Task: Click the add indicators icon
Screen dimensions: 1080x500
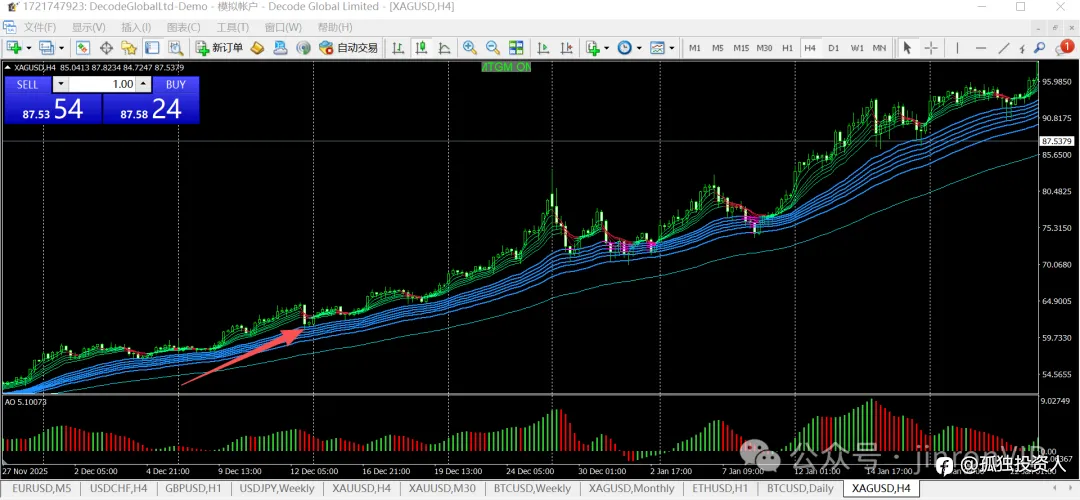Action: pyautogui.click(x=592, y=48)
